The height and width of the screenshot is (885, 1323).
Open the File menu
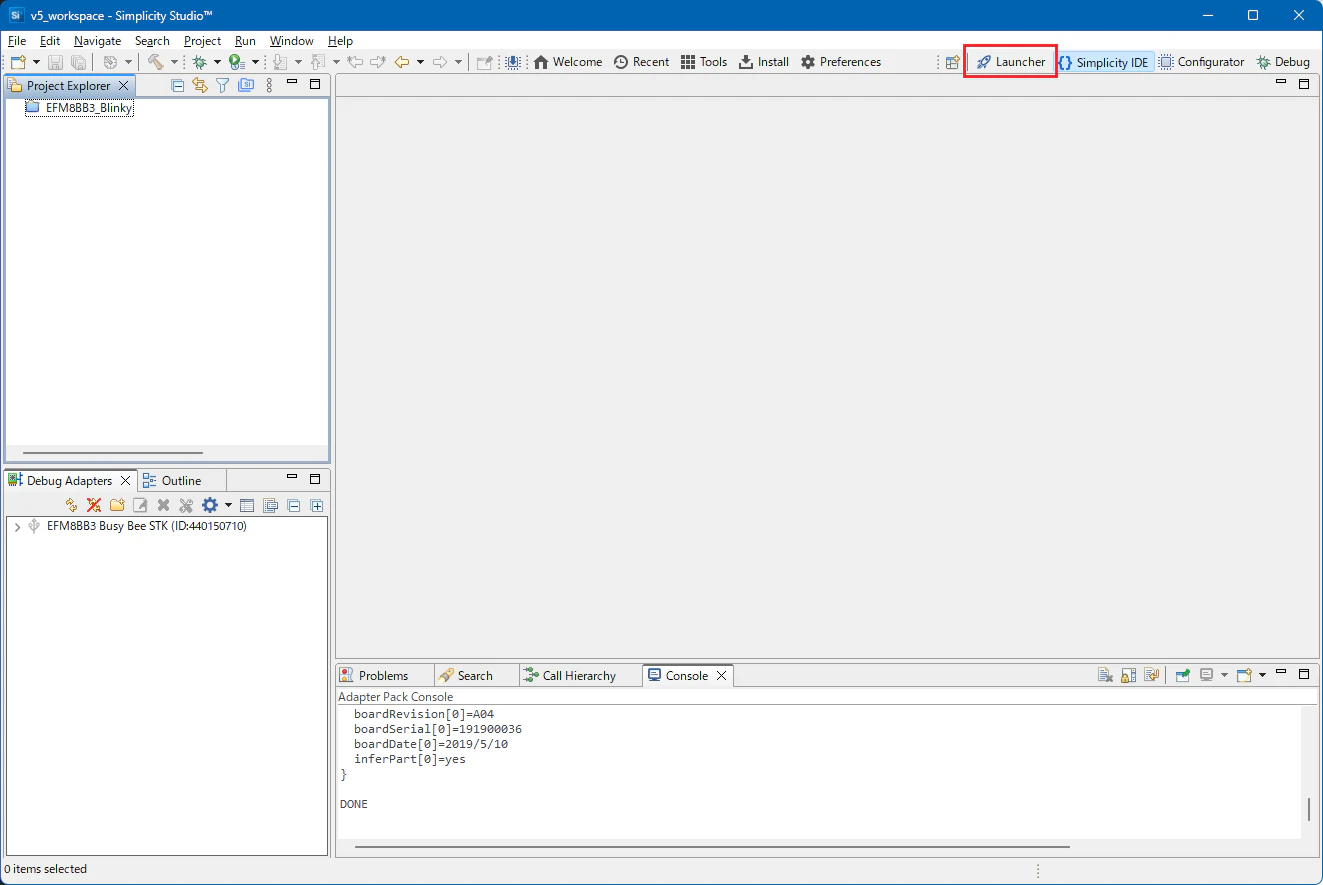pyautogui.click(x=17, y=41)
